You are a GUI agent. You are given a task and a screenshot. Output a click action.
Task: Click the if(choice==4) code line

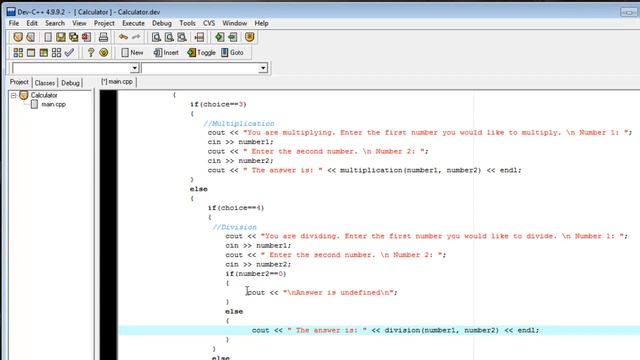236,208
